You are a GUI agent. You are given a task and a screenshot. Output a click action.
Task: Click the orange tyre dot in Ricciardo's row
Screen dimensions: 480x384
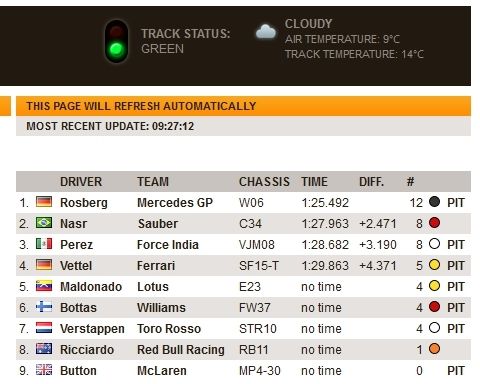pyautogui.click(x=434, y=349)
